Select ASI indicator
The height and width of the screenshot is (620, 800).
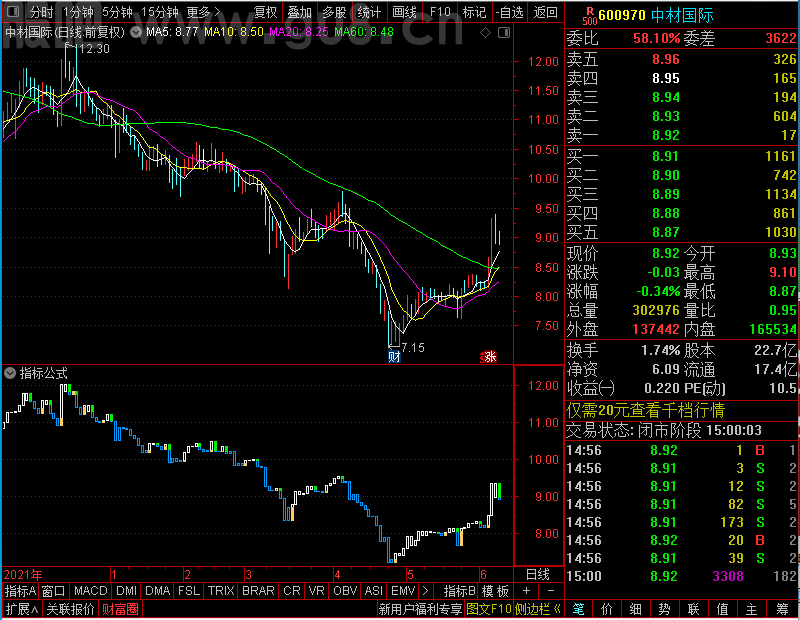click(373, 591)
